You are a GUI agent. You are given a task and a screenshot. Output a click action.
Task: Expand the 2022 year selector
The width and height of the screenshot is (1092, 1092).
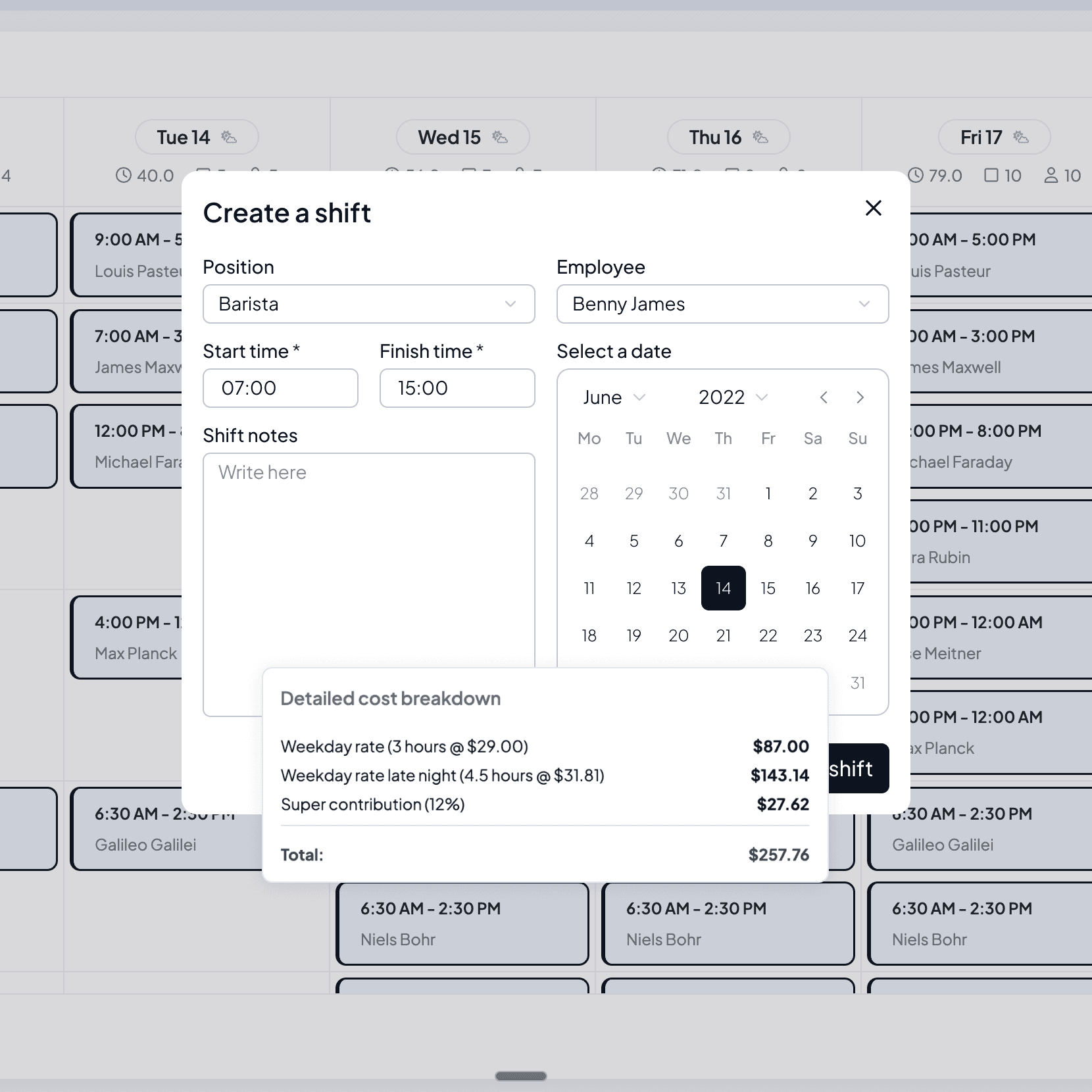coord(733,397)
